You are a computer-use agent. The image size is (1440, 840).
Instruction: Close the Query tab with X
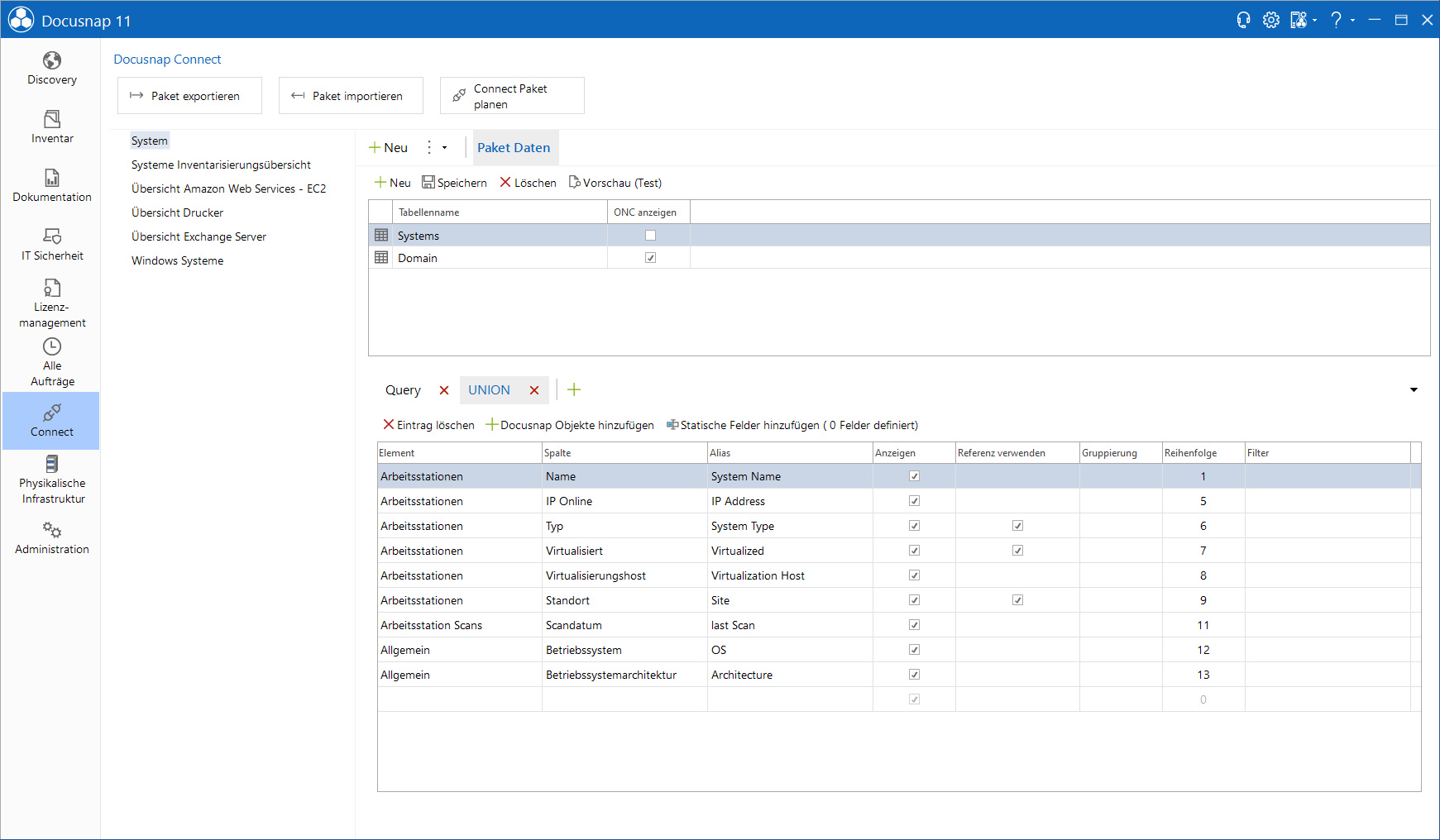(x=444, y=390)
